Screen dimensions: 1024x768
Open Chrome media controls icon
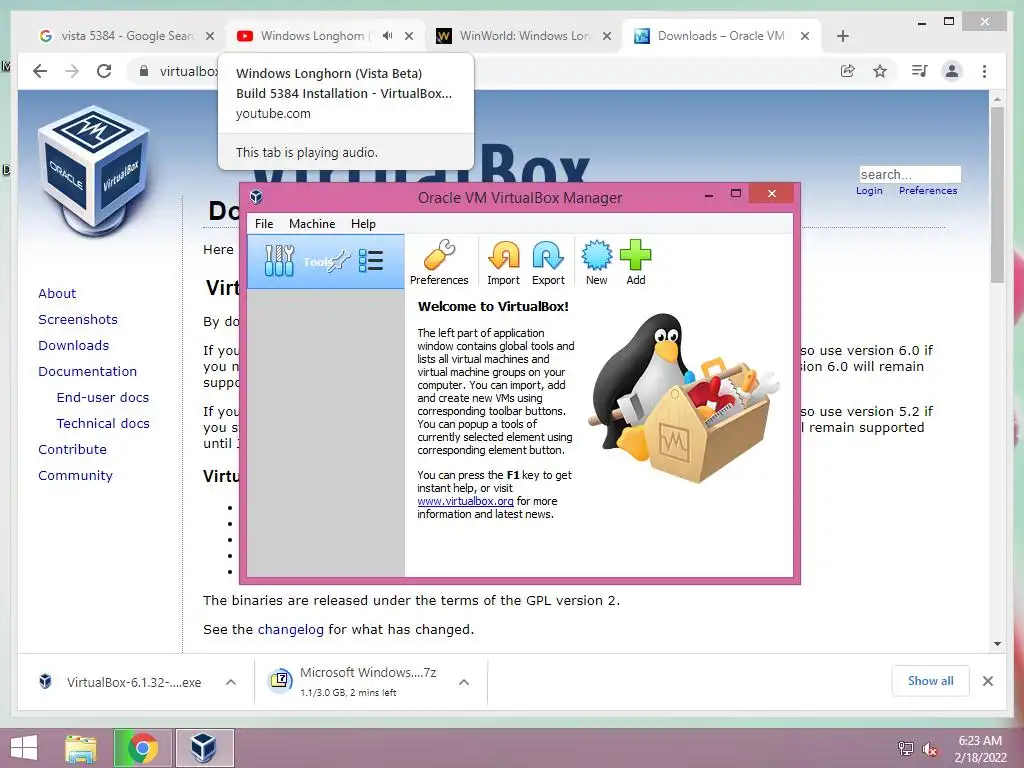tap(920, 71)
